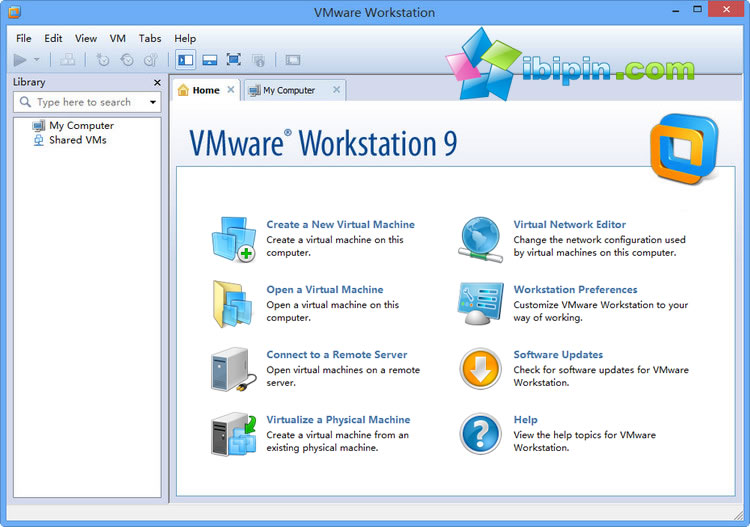
Task: Toggle the thumbnail bar toolbar button
Action: (x=210, y=60)
